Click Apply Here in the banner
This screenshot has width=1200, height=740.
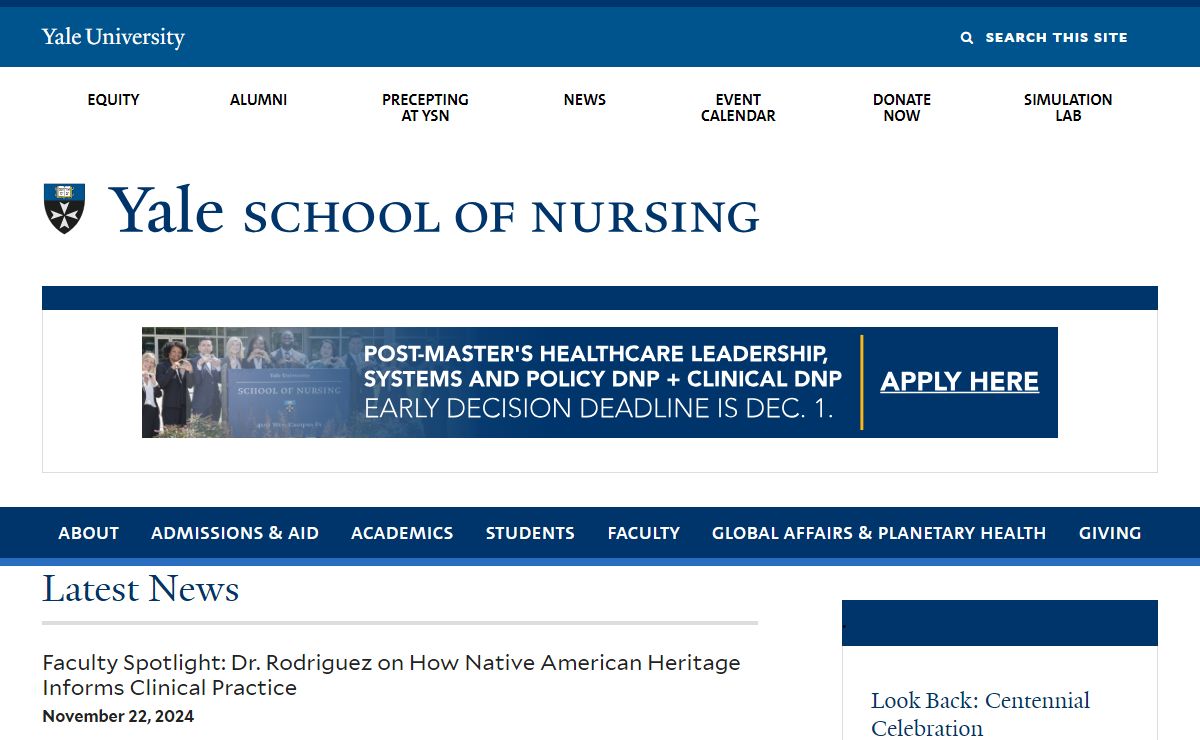(960, 382)
